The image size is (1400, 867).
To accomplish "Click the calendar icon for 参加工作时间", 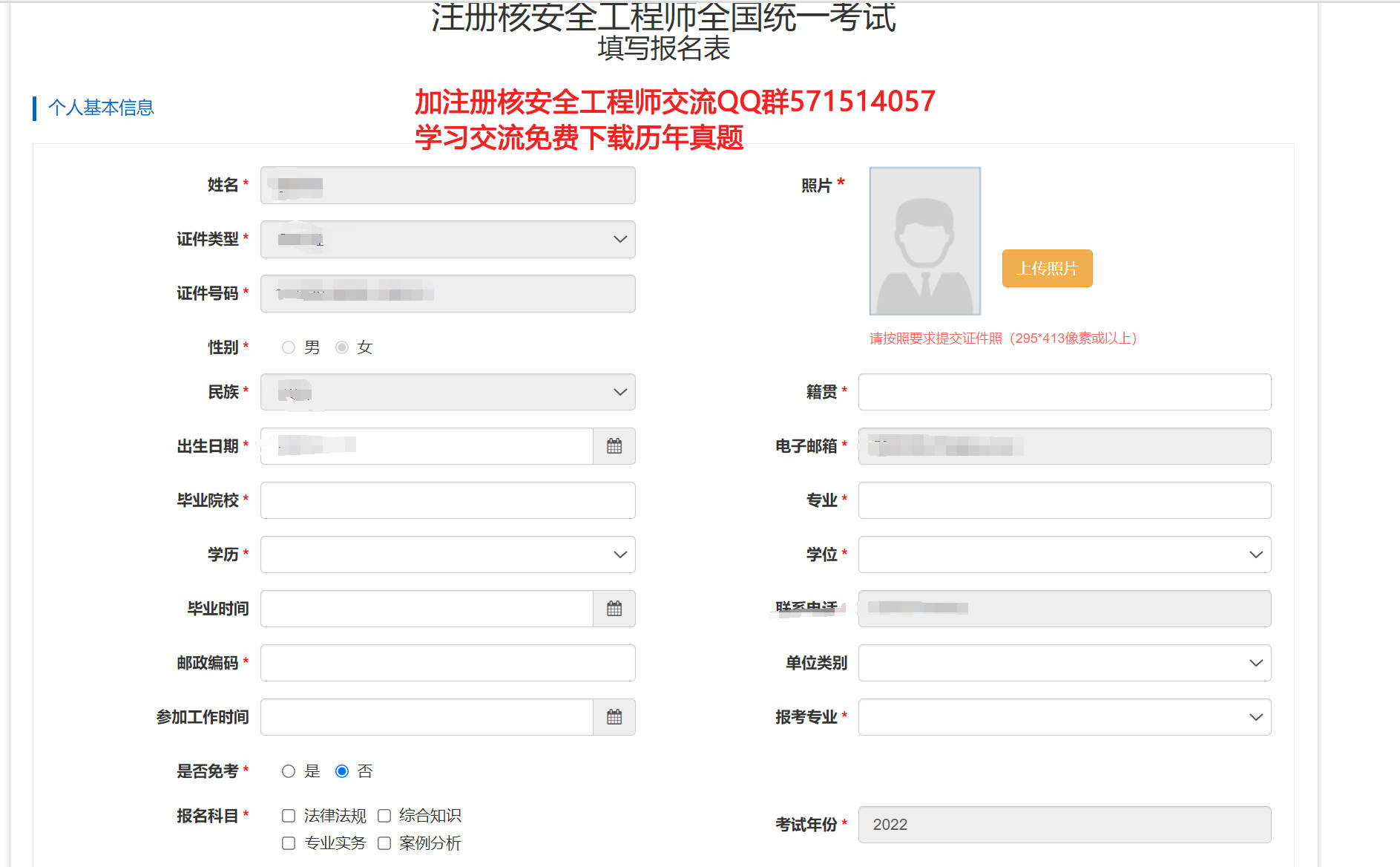I will 614,717.
